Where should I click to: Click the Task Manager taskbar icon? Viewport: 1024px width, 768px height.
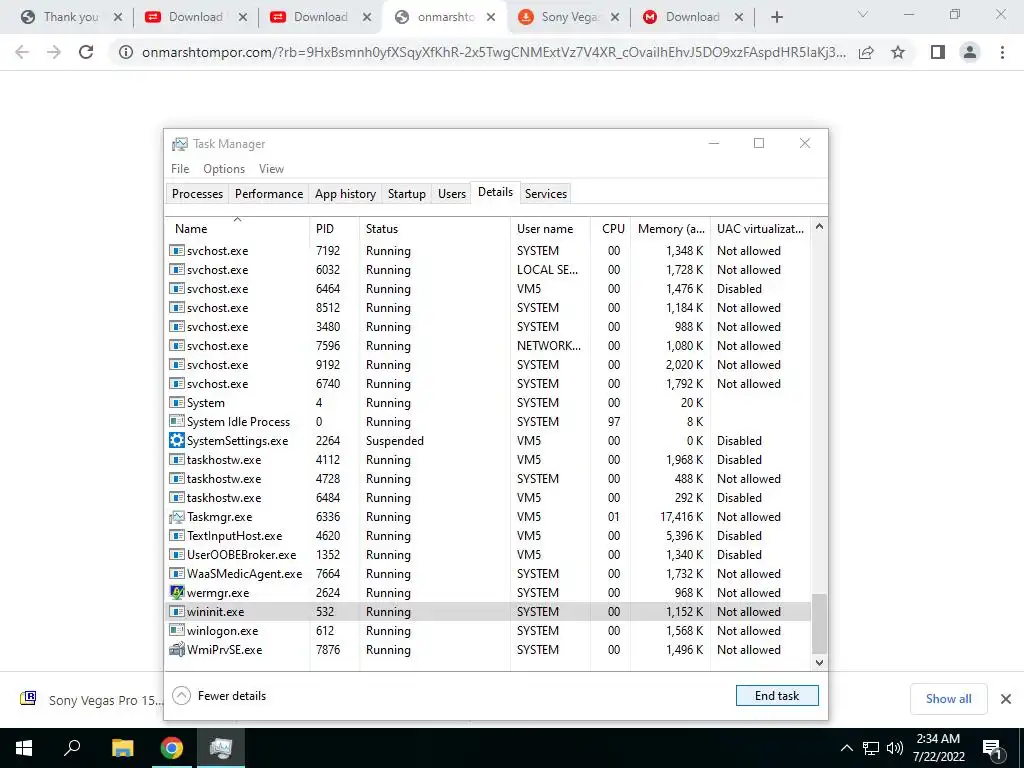click(221, 748)
